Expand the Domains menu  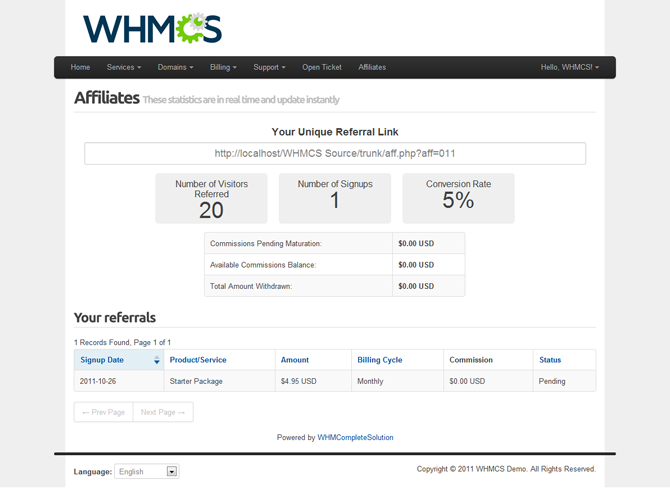[x=175, y=67]
